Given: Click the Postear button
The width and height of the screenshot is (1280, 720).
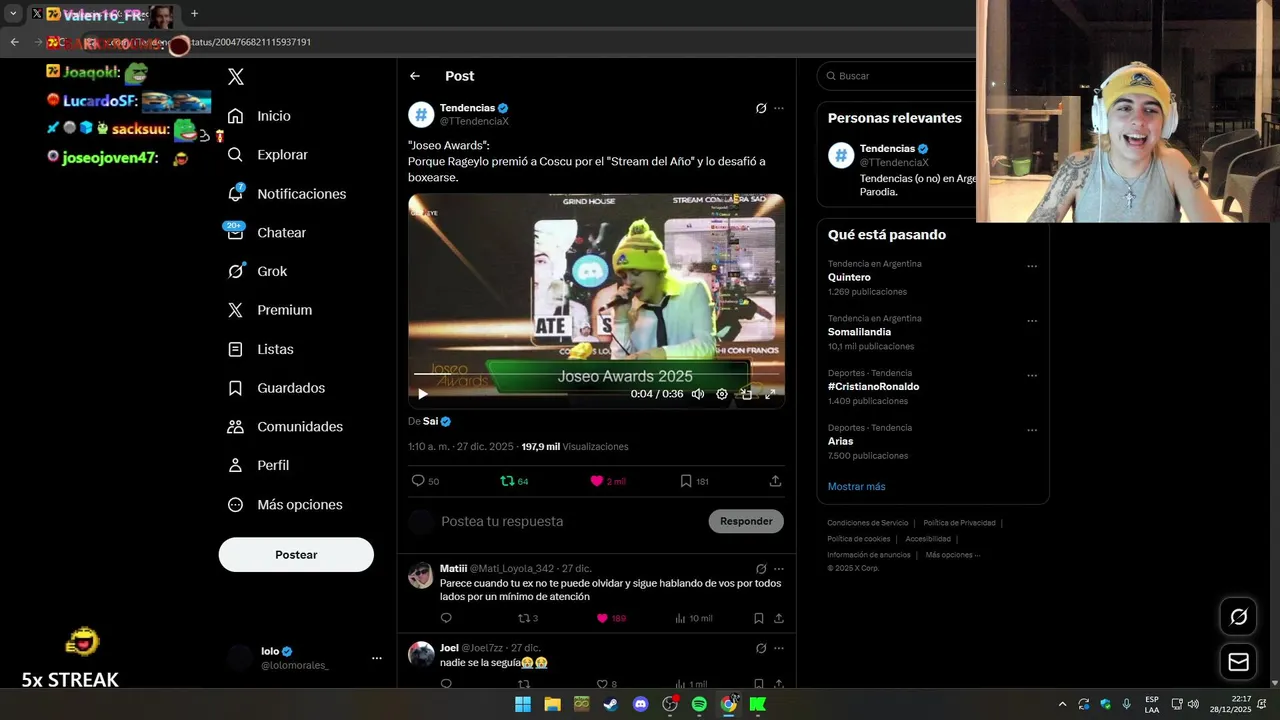Looking at the screenshot, I should click(296, 554).
